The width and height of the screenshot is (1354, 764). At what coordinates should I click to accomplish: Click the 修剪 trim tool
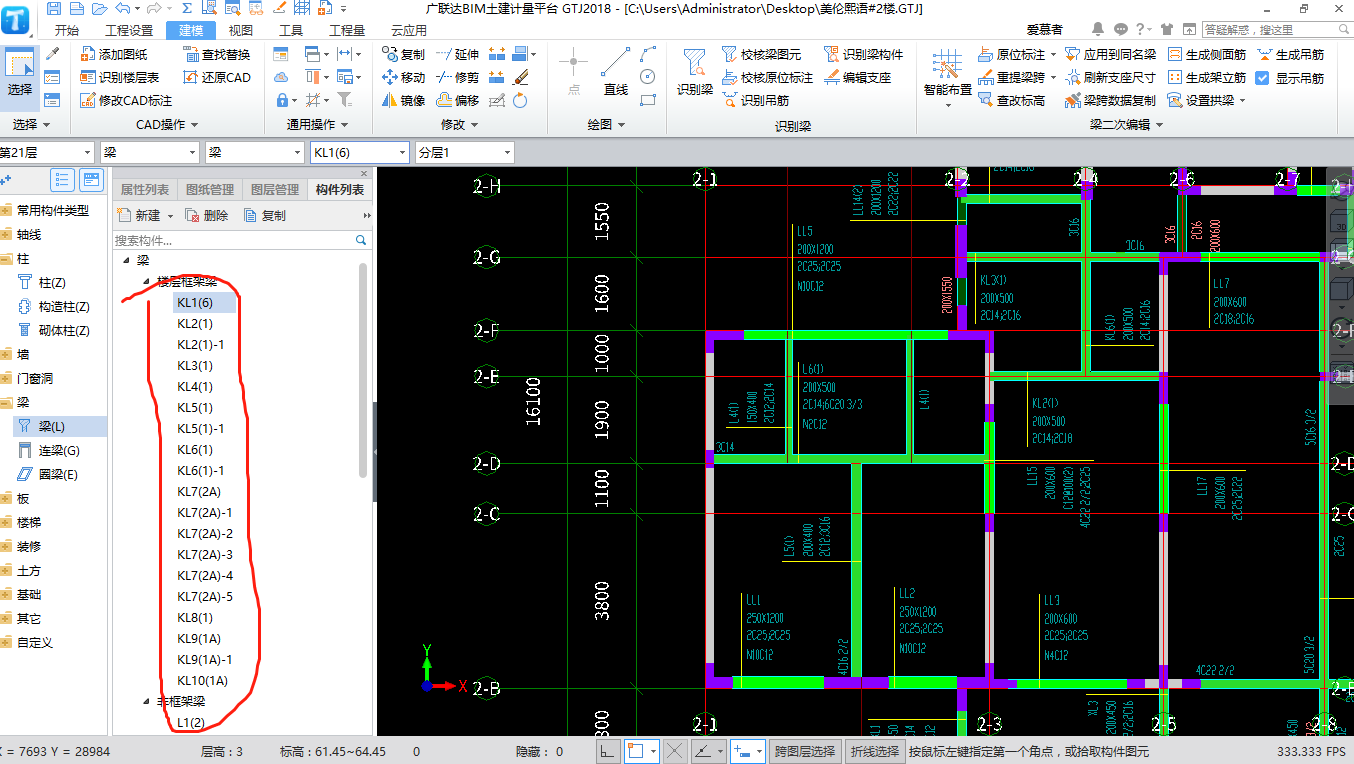tap(458, 77)
